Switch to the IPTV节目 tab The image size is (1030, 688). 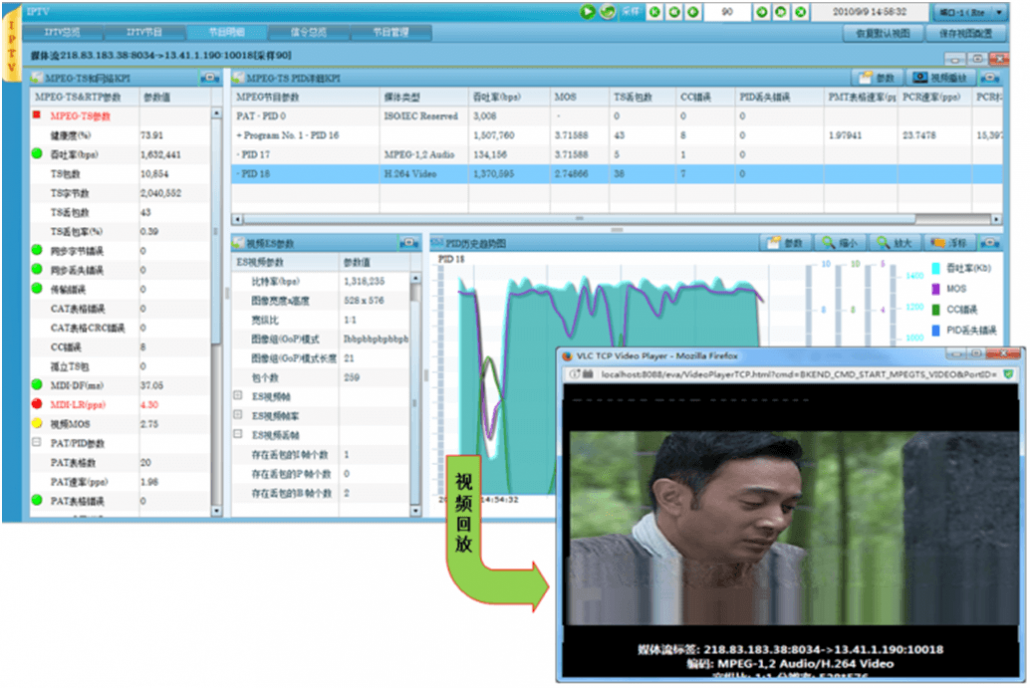(x=145, y=32)
